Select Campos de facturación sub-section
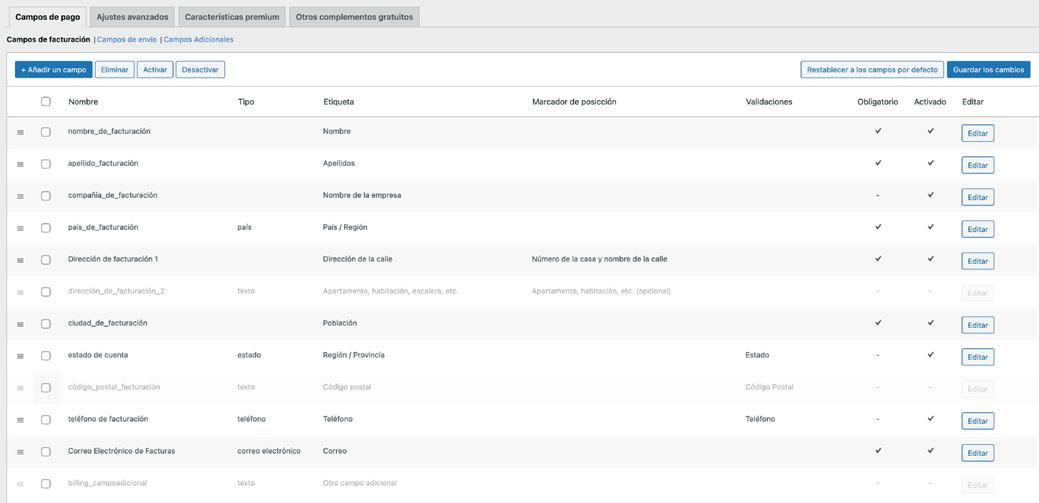Image resolution: width=1039 pixels, height=503 pixels. click(x=48, y=40)
